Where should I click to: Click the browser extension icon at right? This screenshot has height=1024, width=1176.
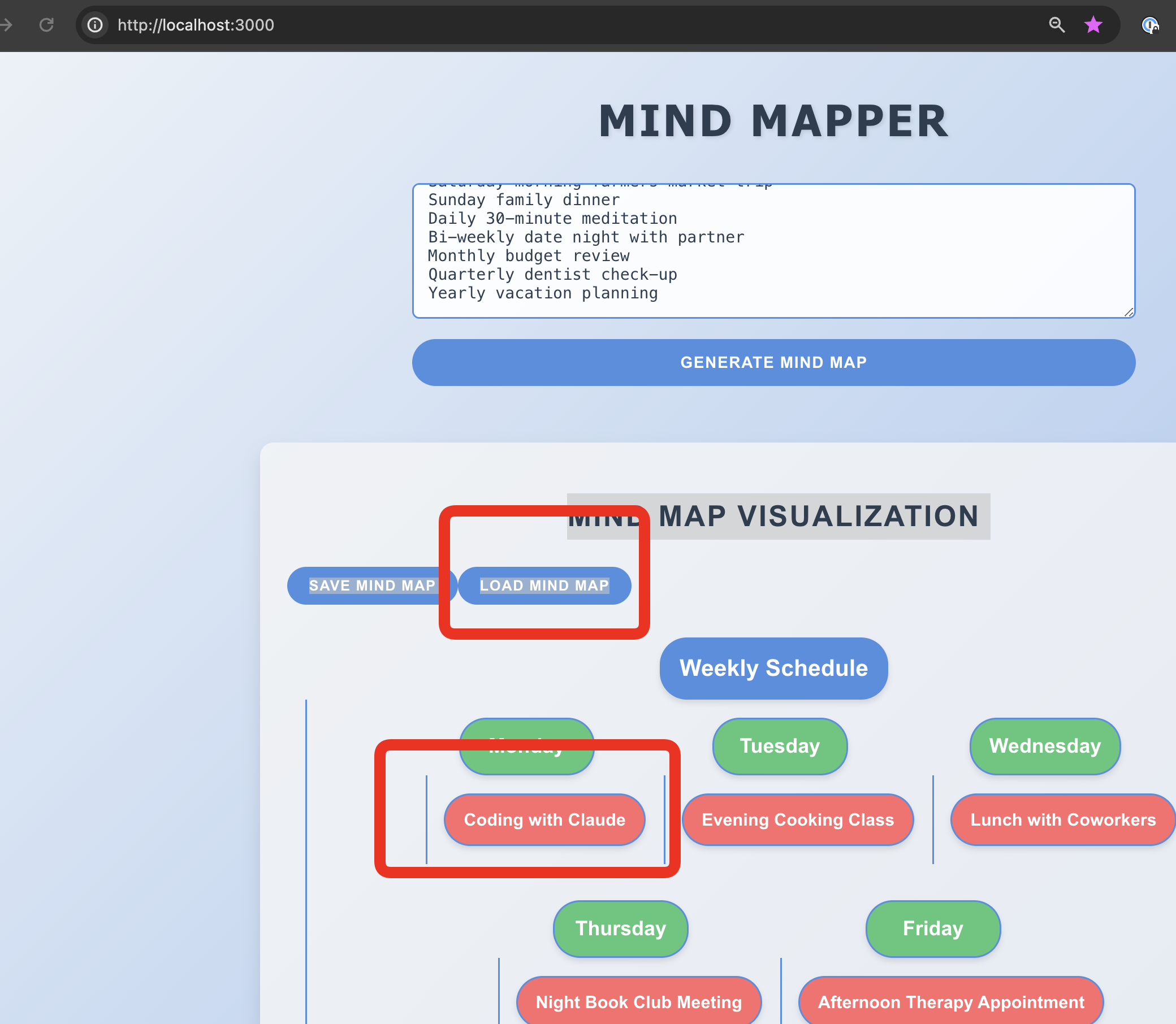1149,25
